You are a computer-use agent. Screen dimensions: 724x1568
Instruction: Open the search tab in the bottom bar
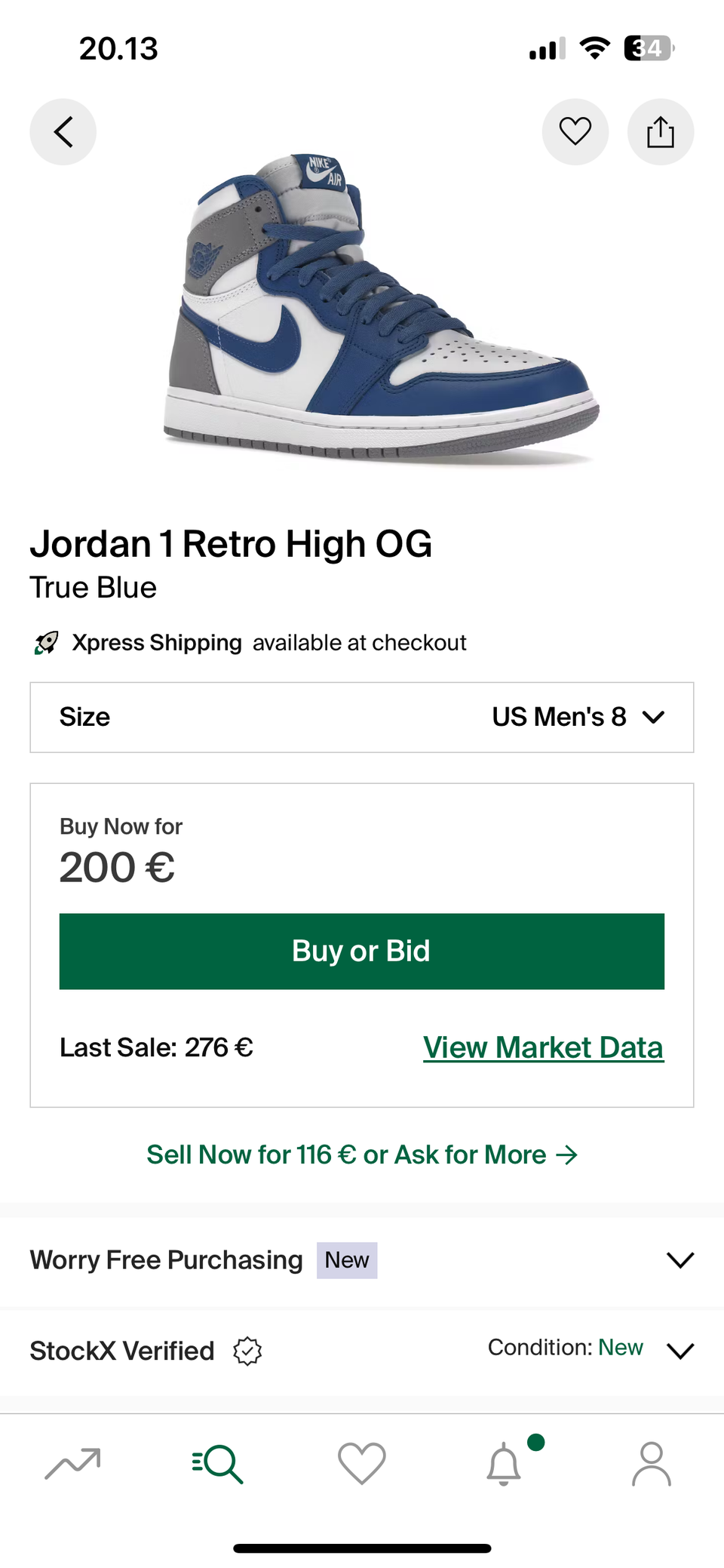pos(217,1464)
